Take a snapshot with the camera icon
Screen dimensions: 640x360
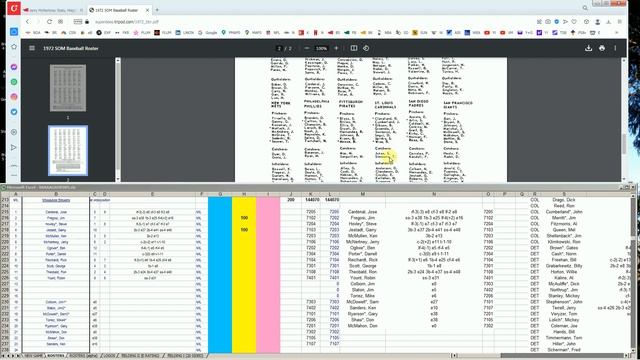[548, 22]
